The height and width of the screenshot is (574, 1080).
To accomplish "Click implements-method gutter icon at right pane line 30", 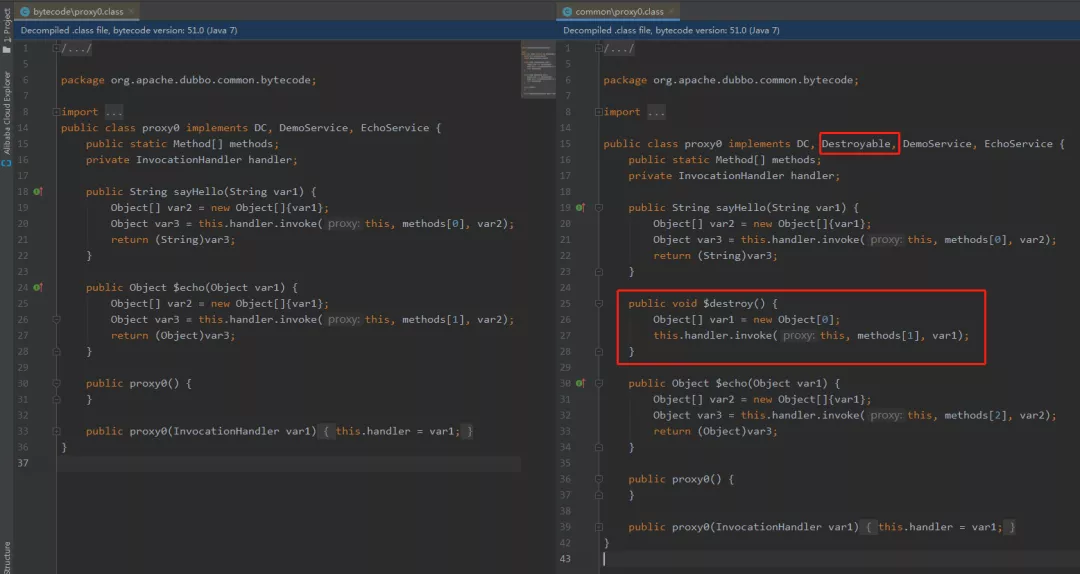I will coord(580,383).
